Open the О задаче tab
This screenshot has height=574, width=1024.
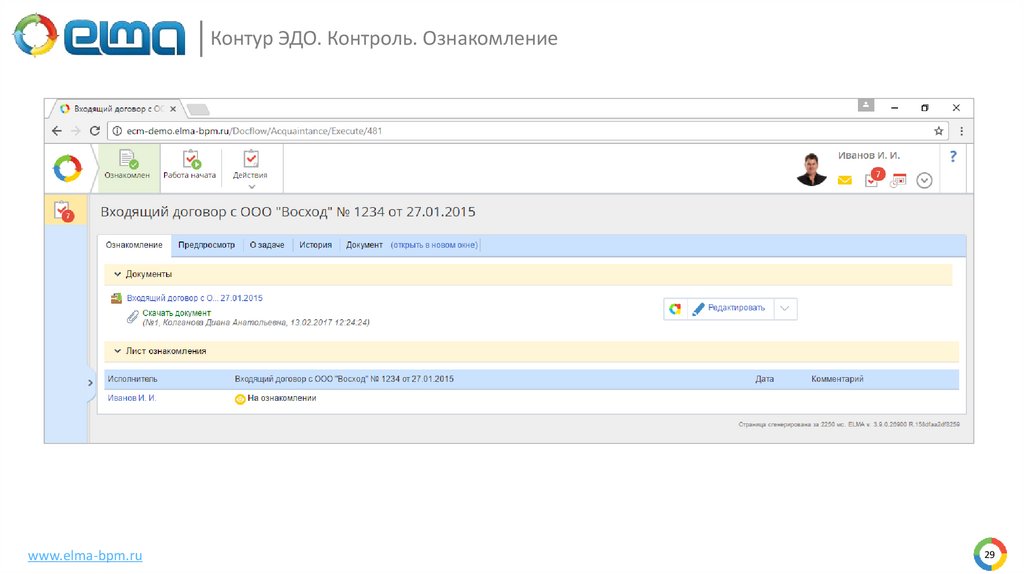pos(267,245)
